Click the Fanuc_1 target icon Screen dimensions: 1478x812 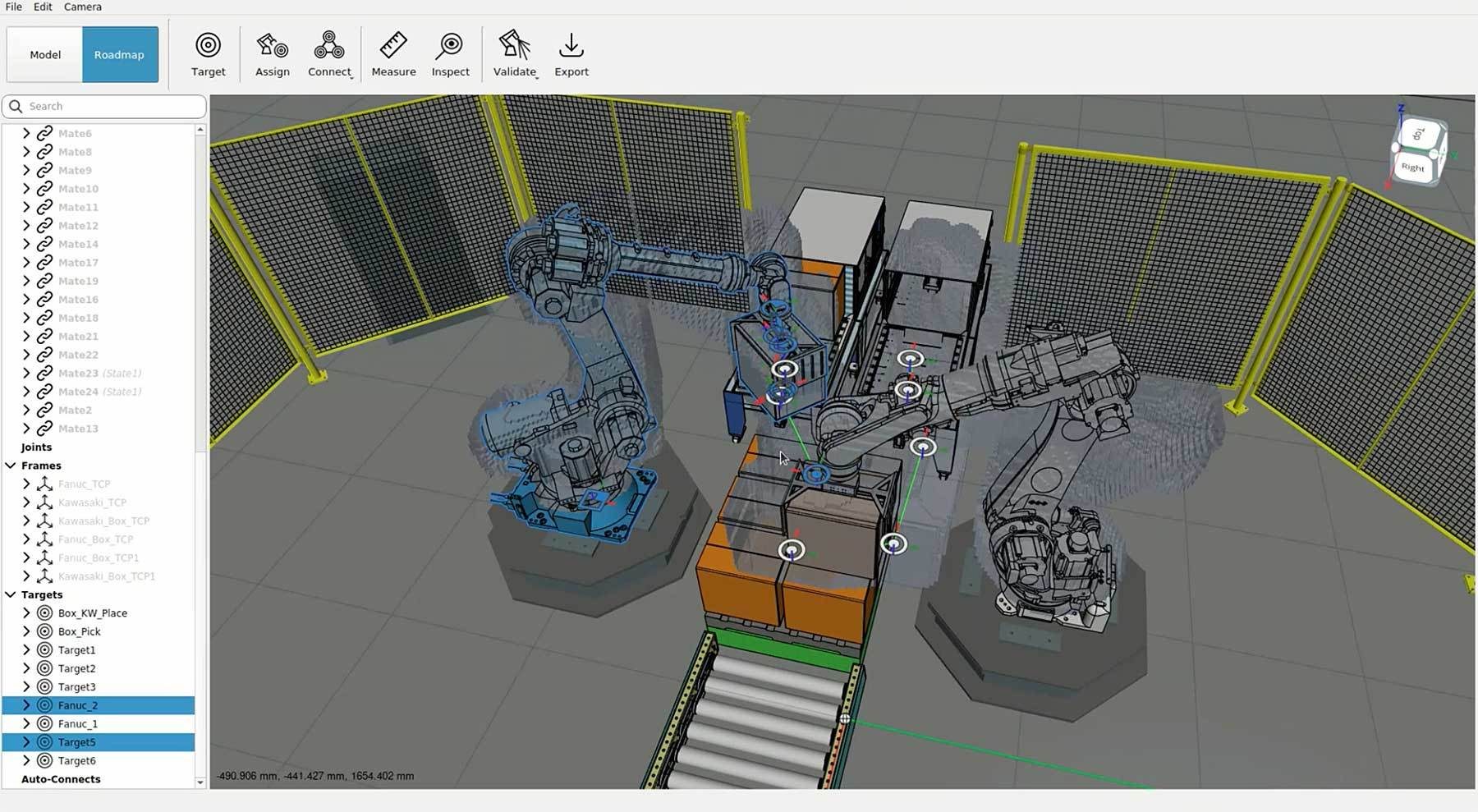45,723
